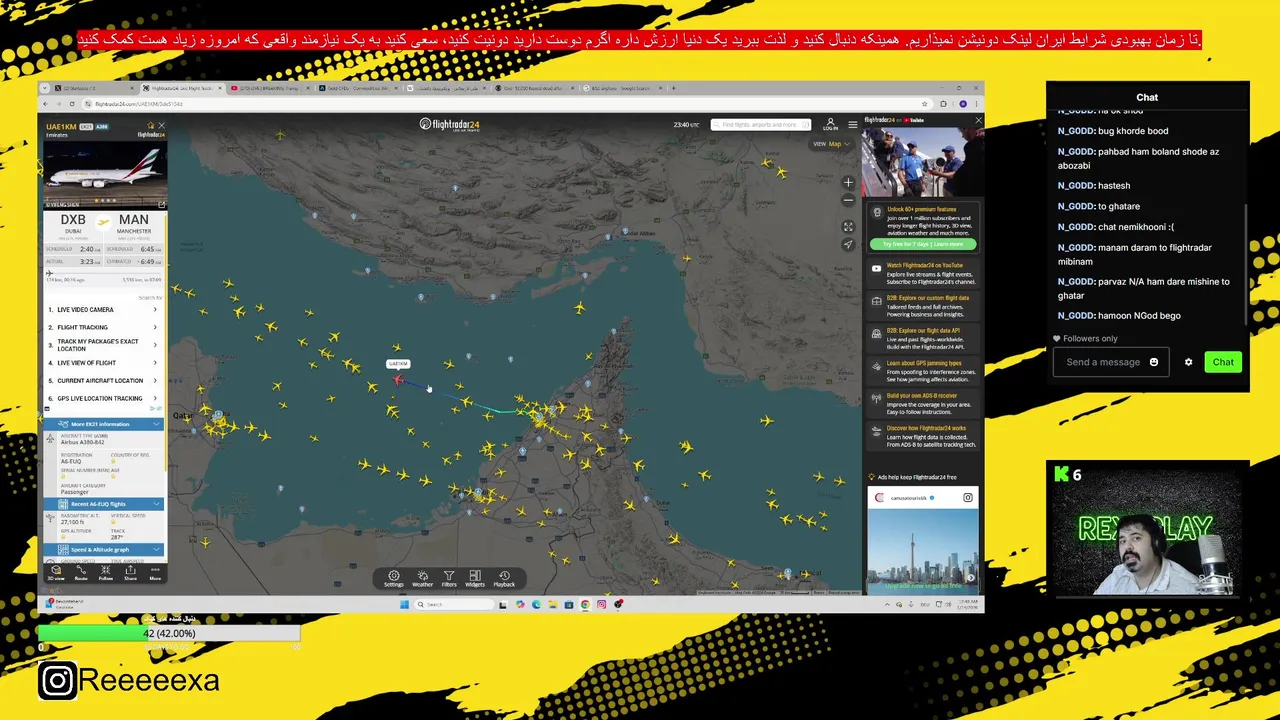
Task: Click the selected red UAE1KM aircraft
Action: click(399, 380)
